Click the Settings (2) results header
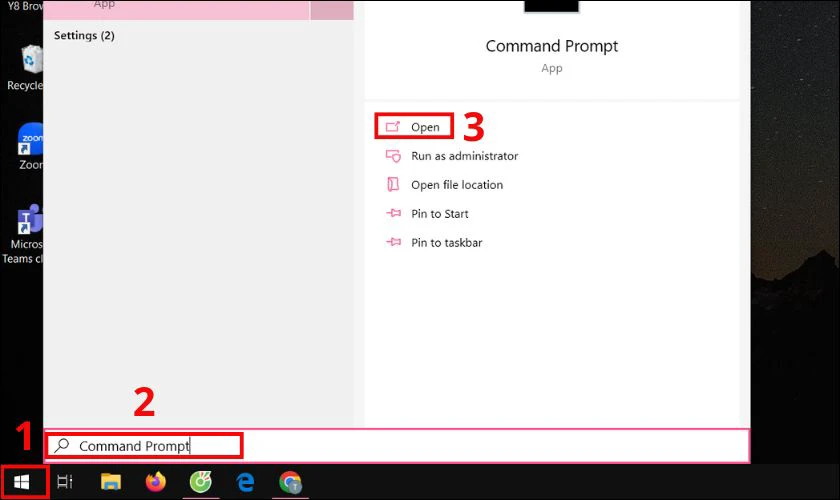The height and width of the screenshot is (500, 840). tap(84, 35)
